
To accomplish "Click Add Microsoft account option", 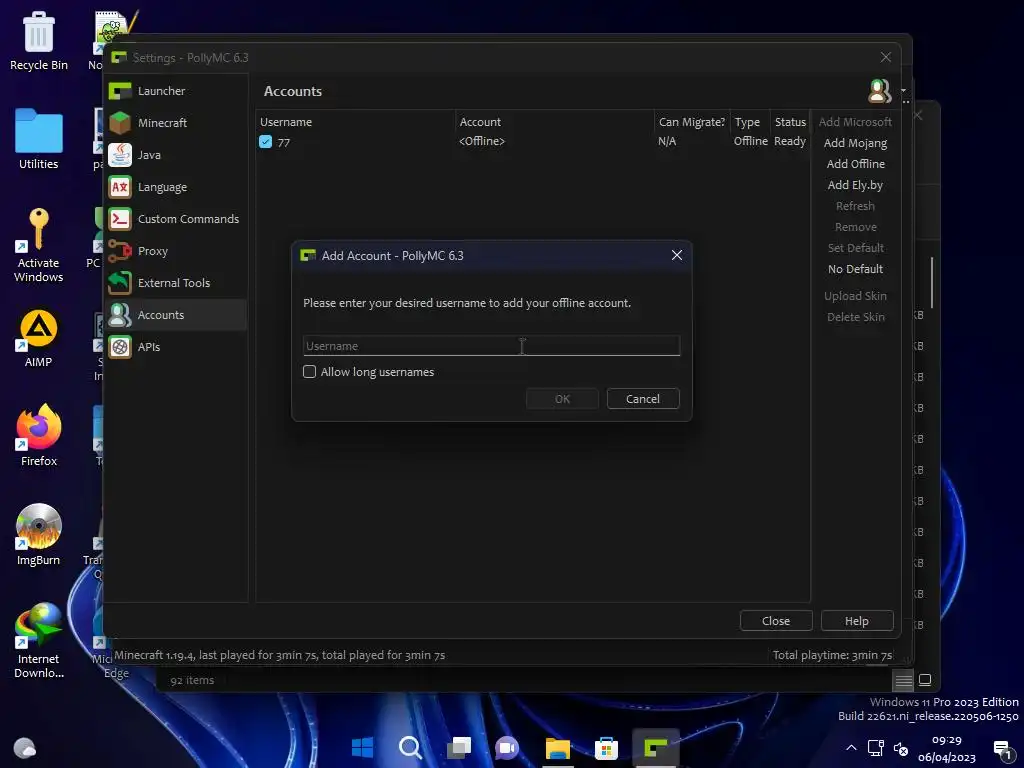I will click(x=855, y=122).
